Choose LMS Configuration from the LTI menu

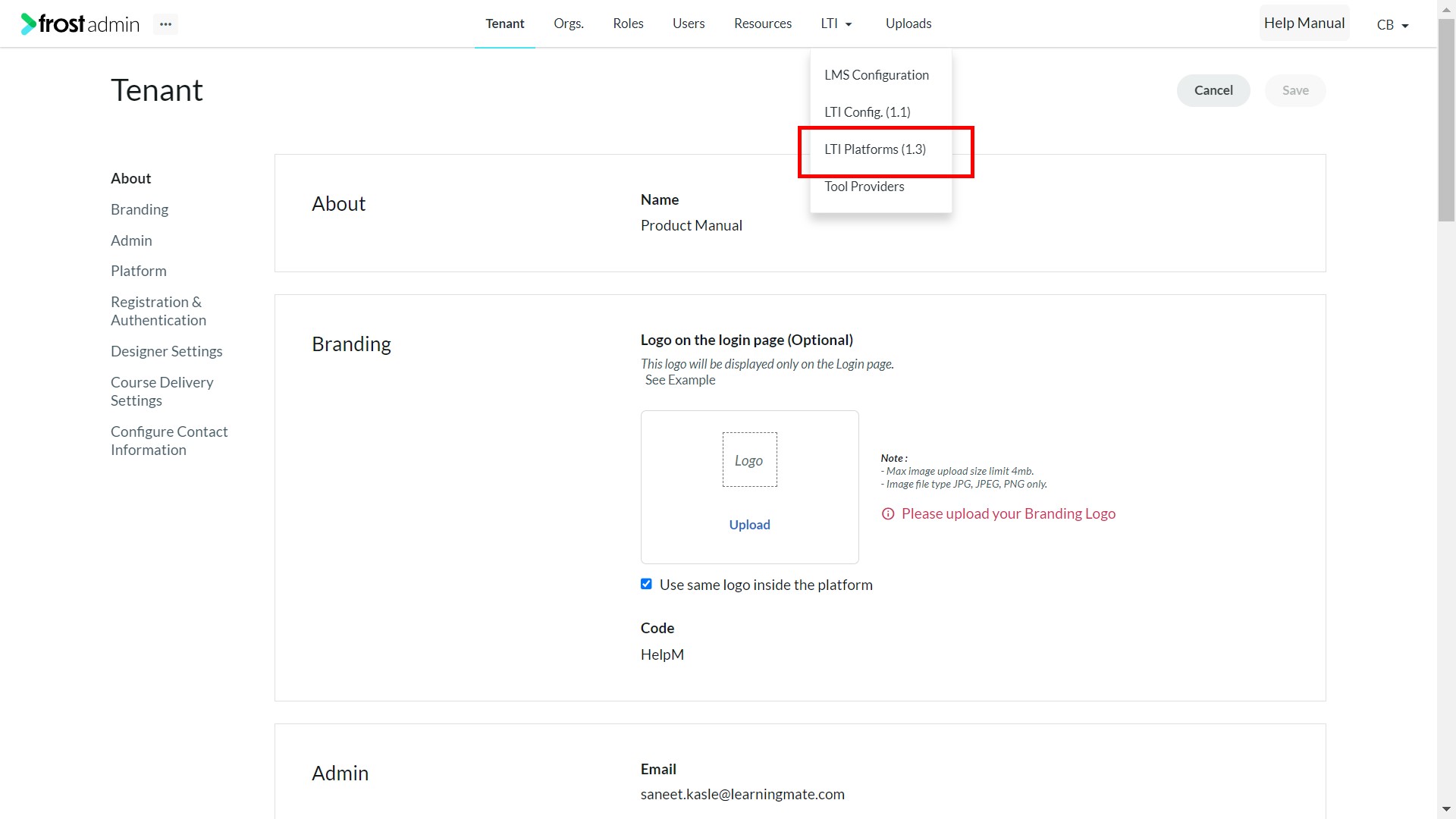pos(877,75)
